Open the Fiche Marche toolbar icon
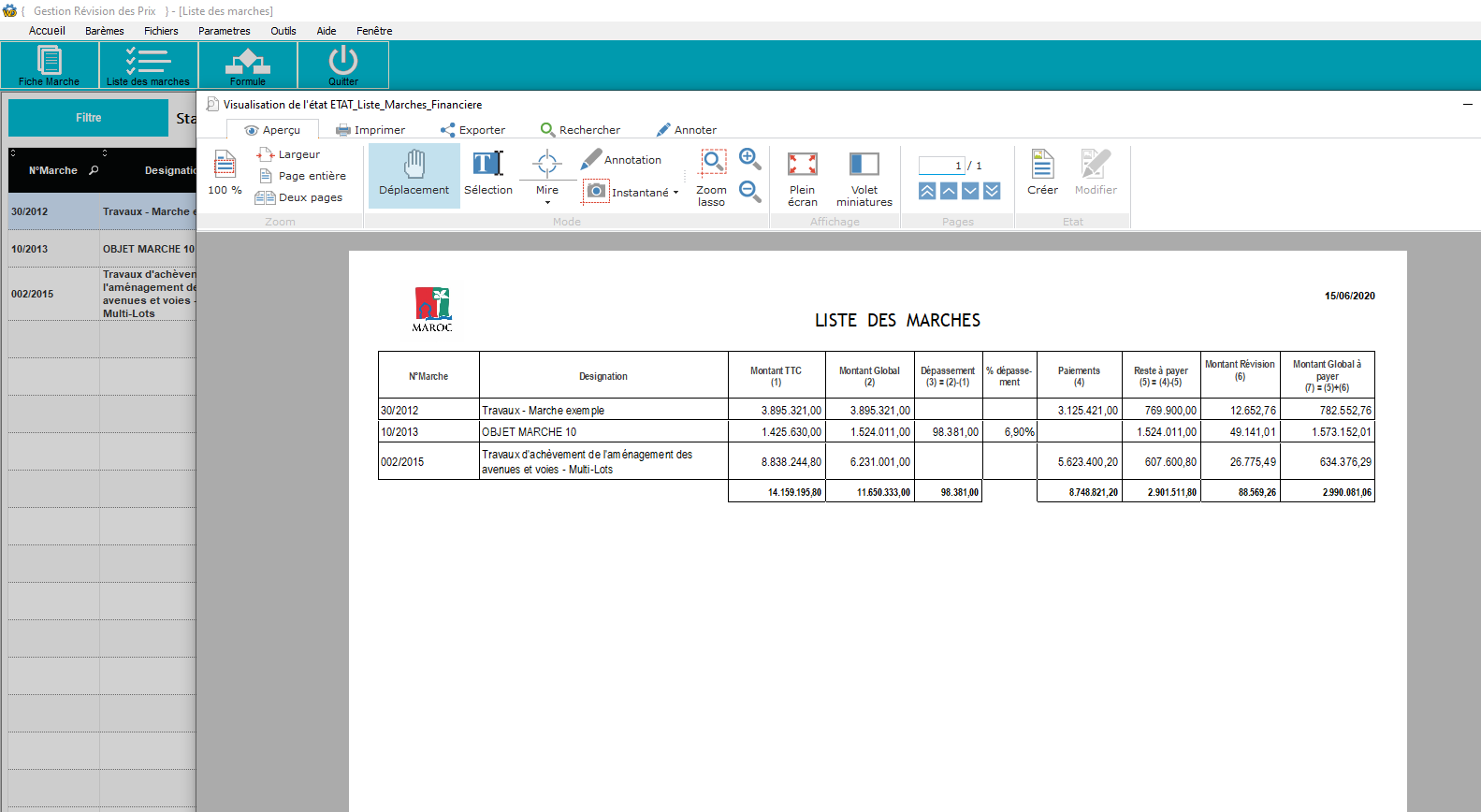 pyautogui.click(x=49, y=65)
